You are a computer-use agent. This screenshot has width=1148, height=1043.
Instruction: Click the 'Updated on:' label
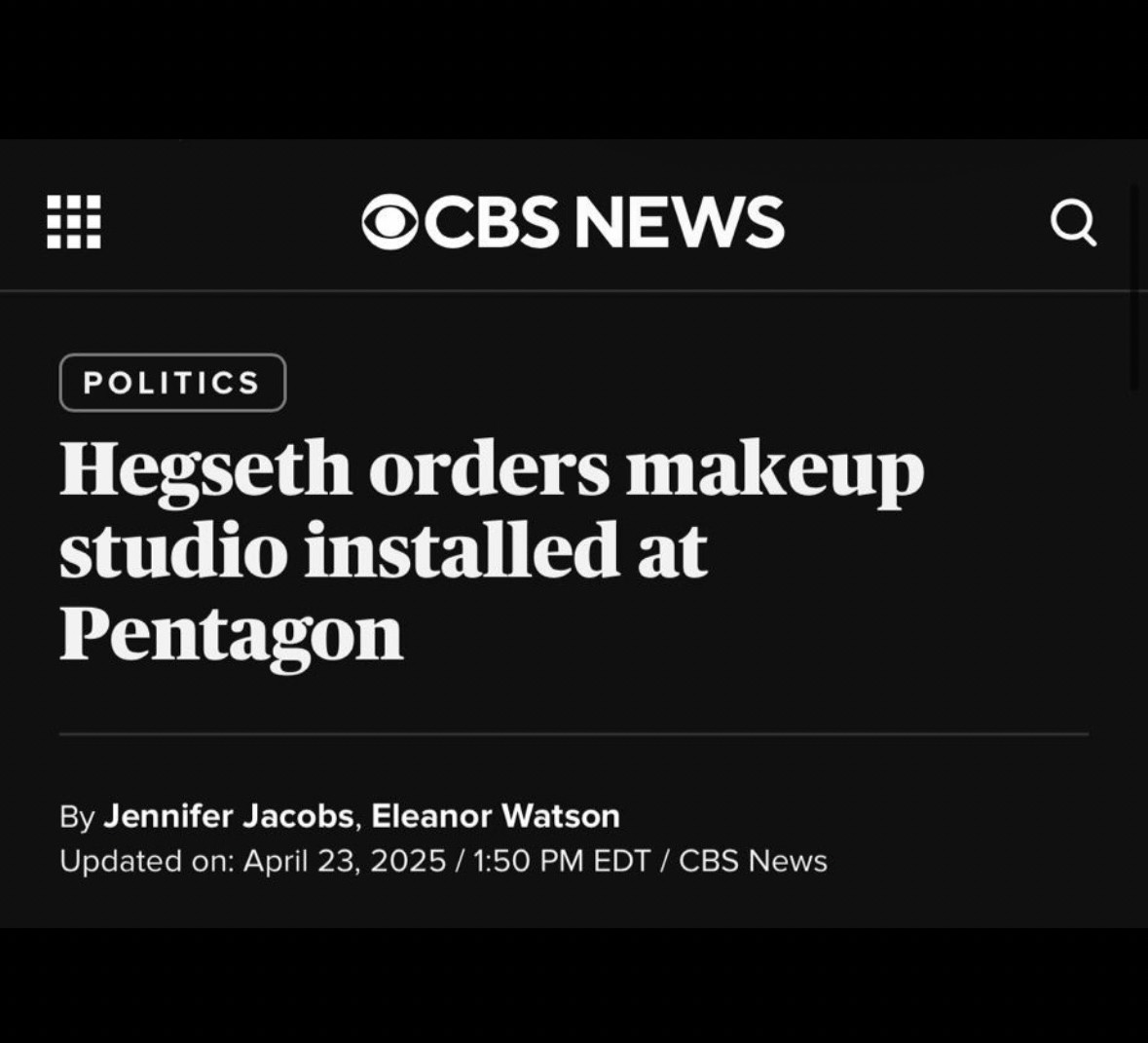(x=147, y=861)
